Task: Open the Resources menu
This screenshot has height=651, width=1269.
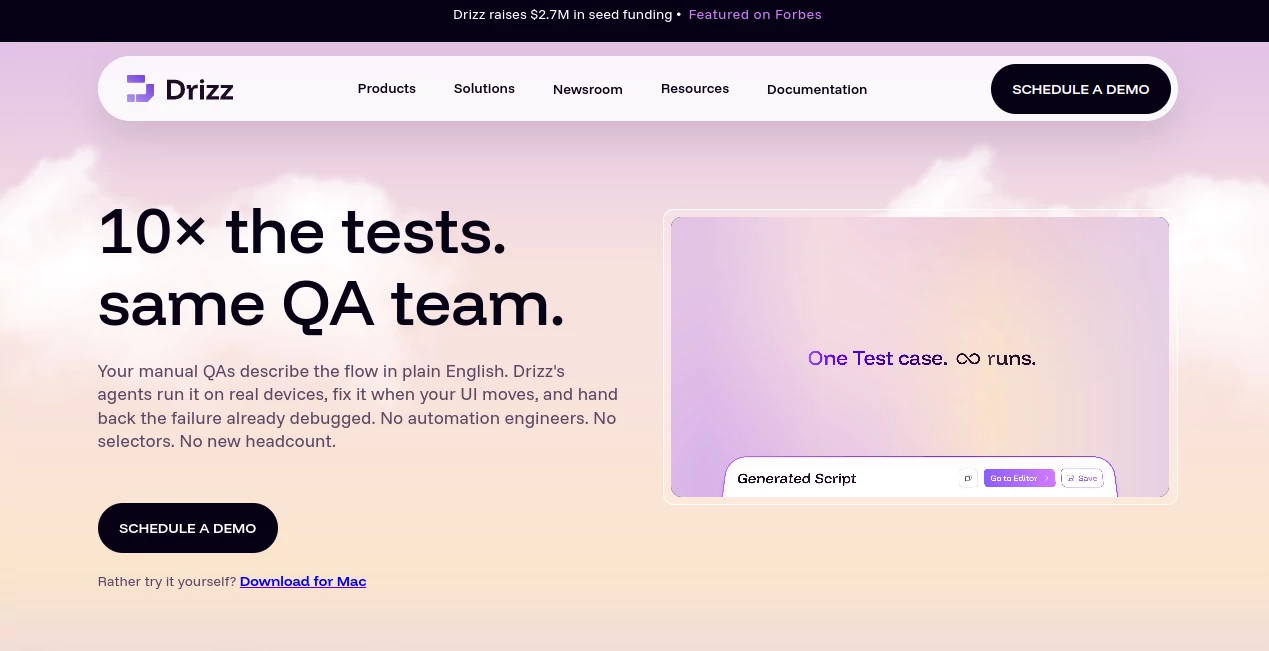Action: tap(695, 89)
